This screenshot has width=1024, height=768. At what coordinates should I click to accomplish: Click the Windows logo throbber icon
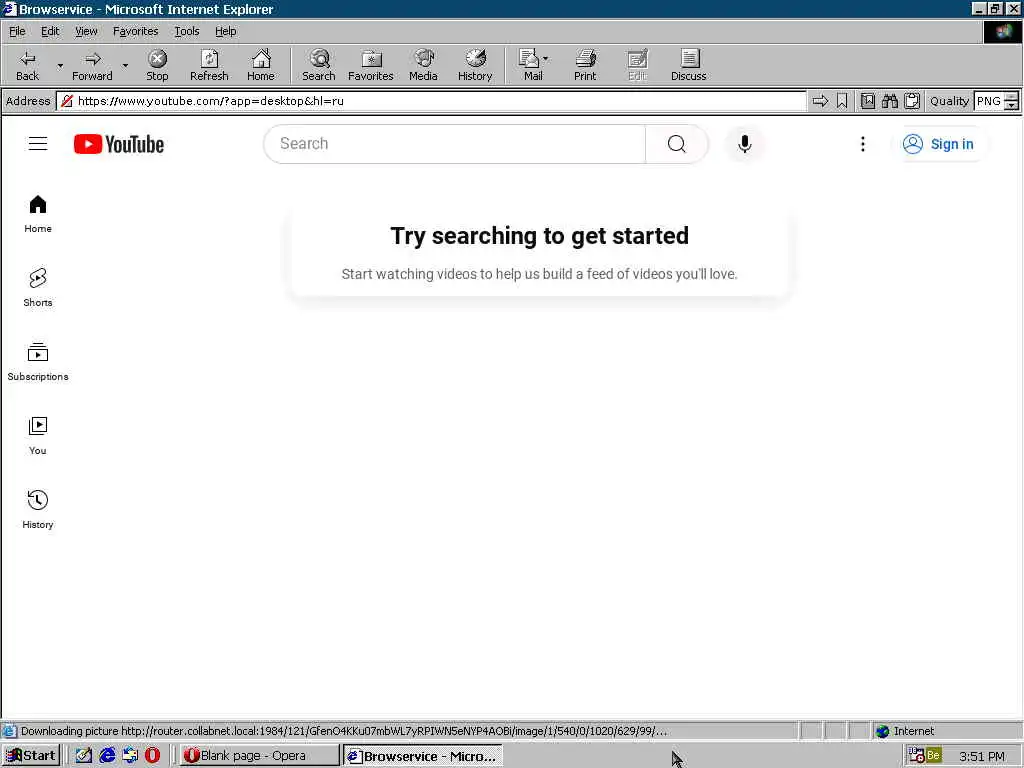(x=1003, y=32)
